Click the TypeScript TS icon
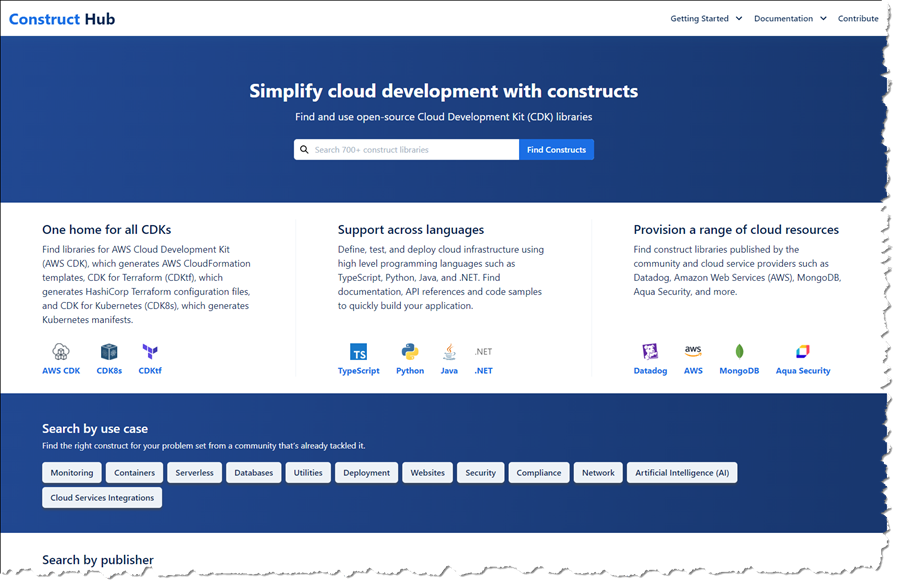Image resolution: width=900 pixels, height=585 pixels. (358, 351)
